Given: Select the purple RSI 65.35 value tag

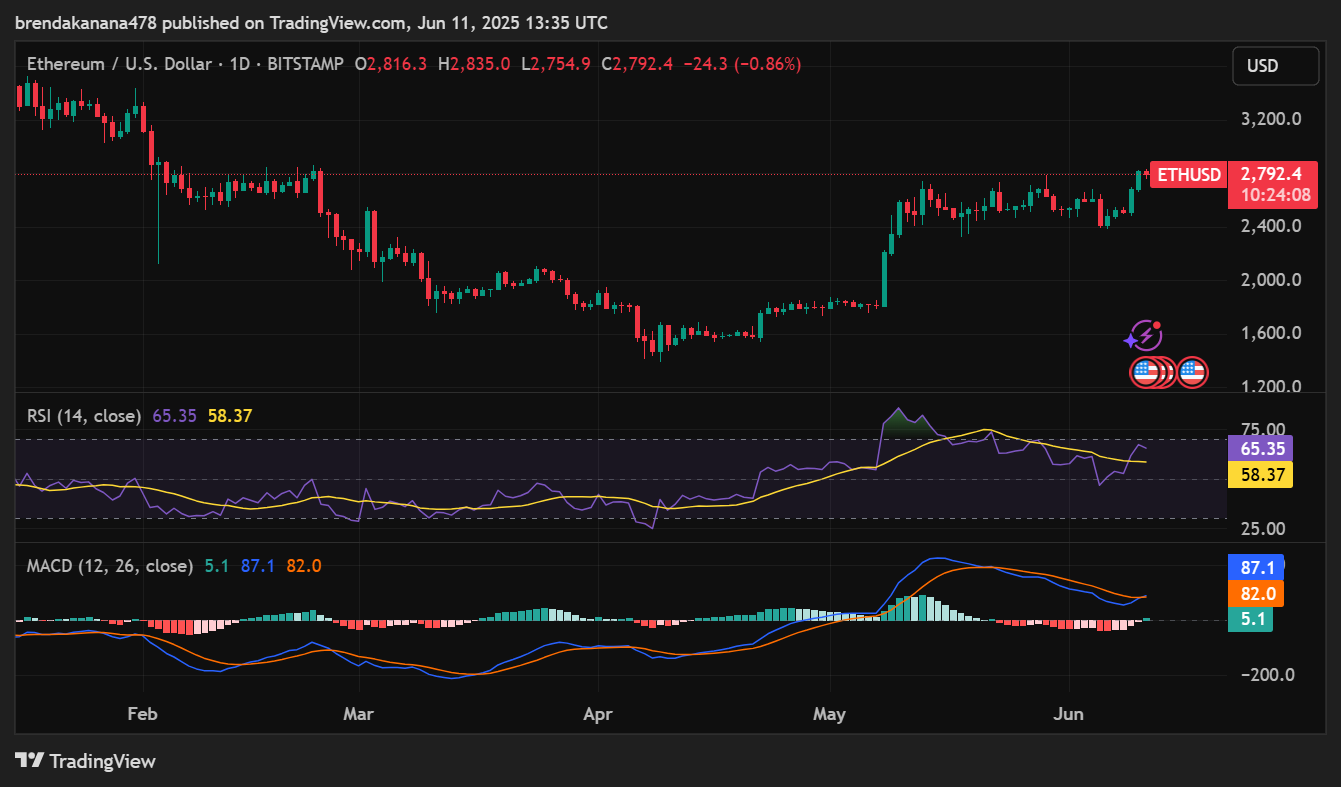Looking at the screenshot, I should (1264, 448).
